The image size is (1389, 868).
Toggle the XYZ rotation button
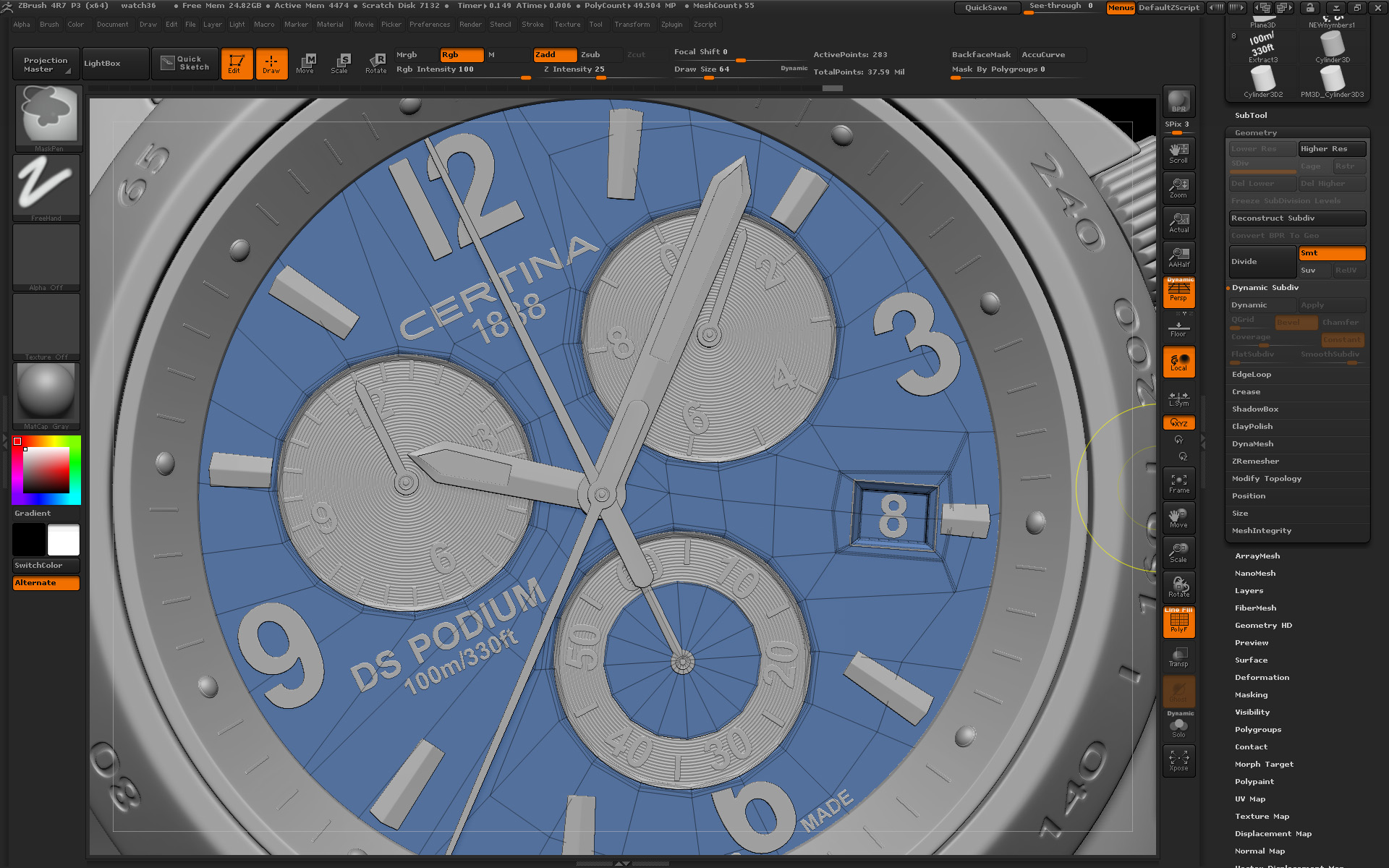coord(1178,422)
